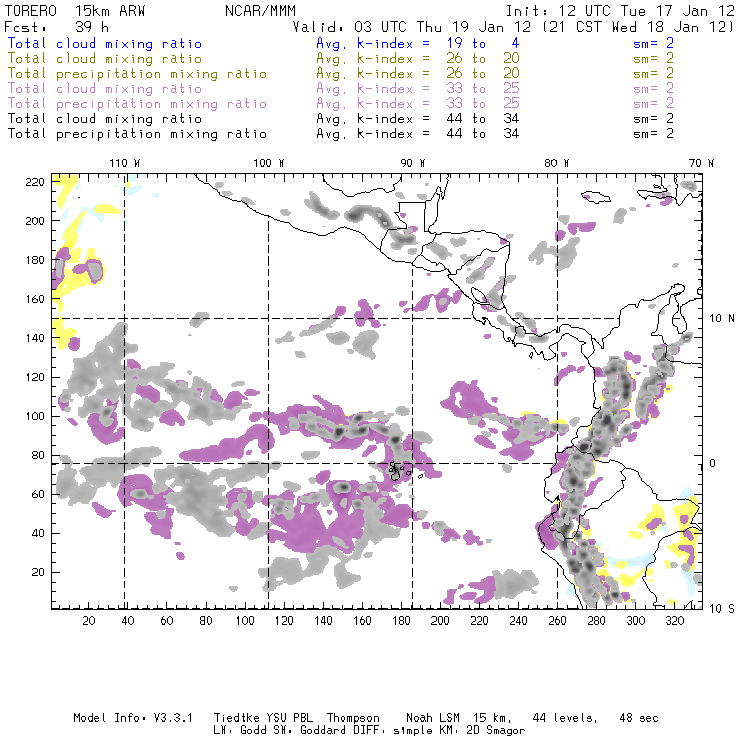Click the "100" value on the vertical axis

pyautogui.click(x=35, y=416)
